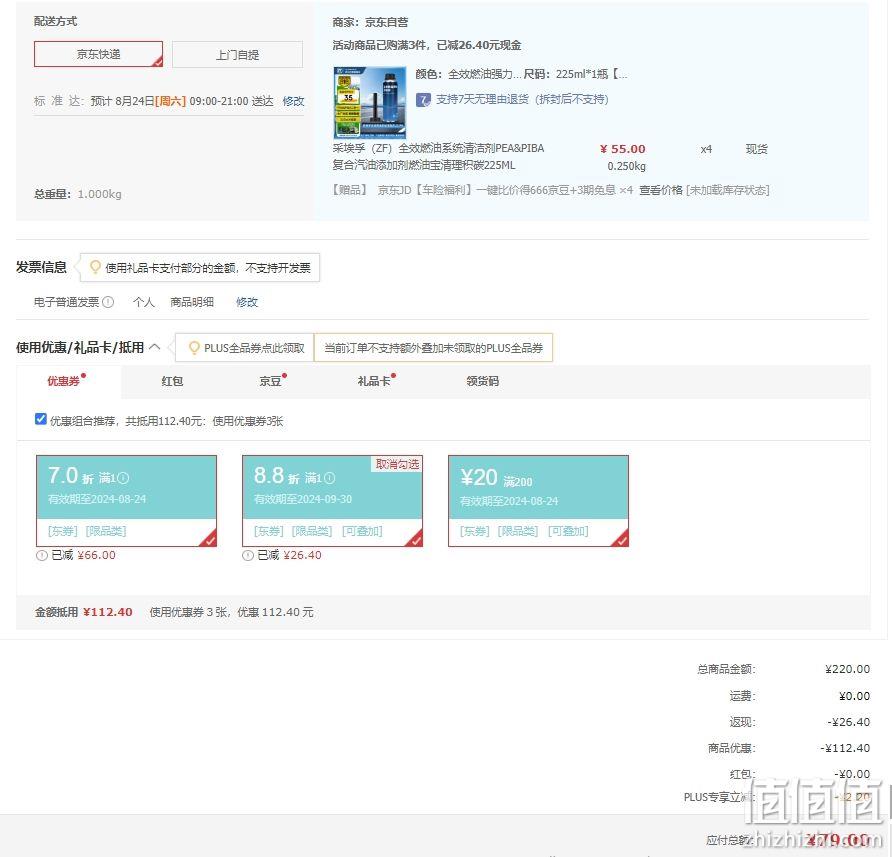
Task: Click the 运费 value "¥0.00"
Action: point(854,696)
